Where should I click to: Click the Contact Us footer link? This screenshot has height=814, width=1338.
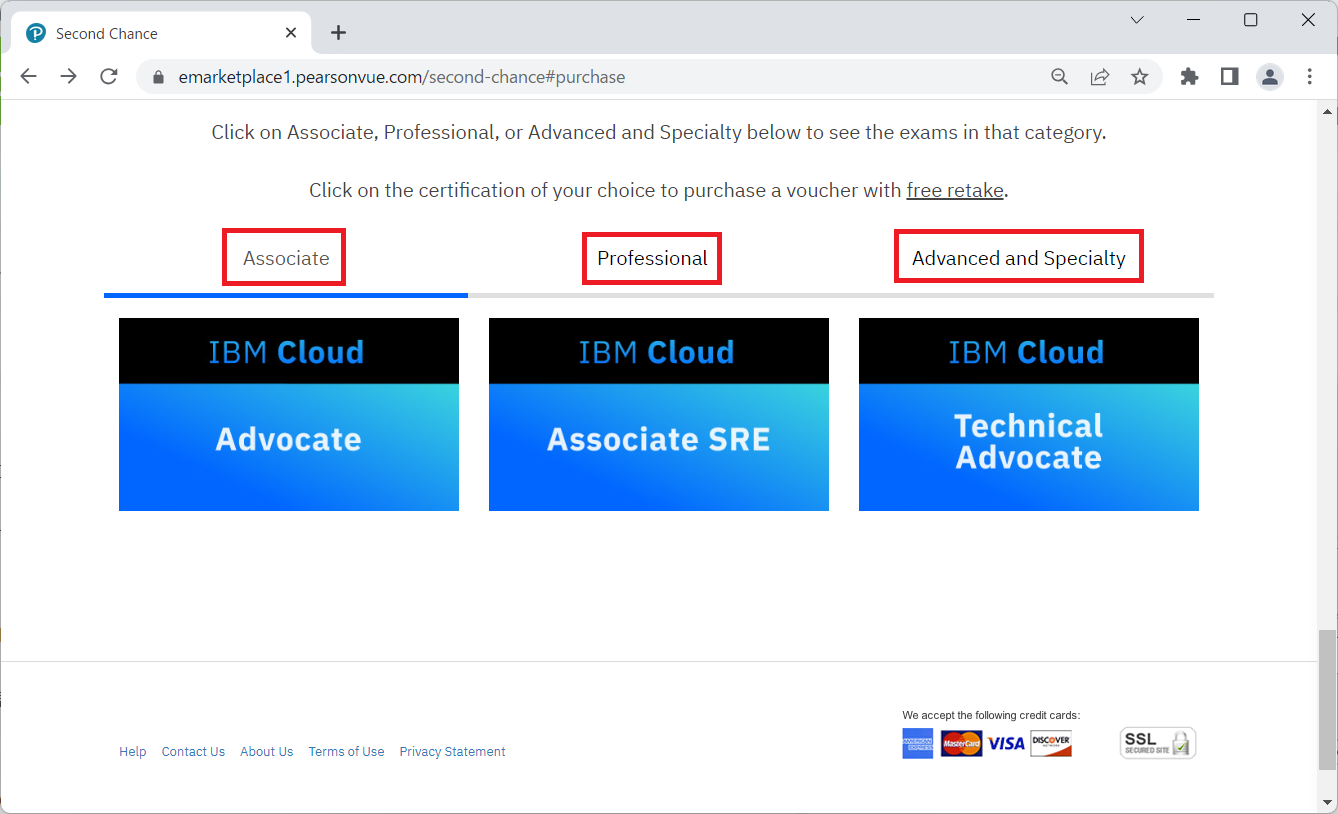(193, 751)
